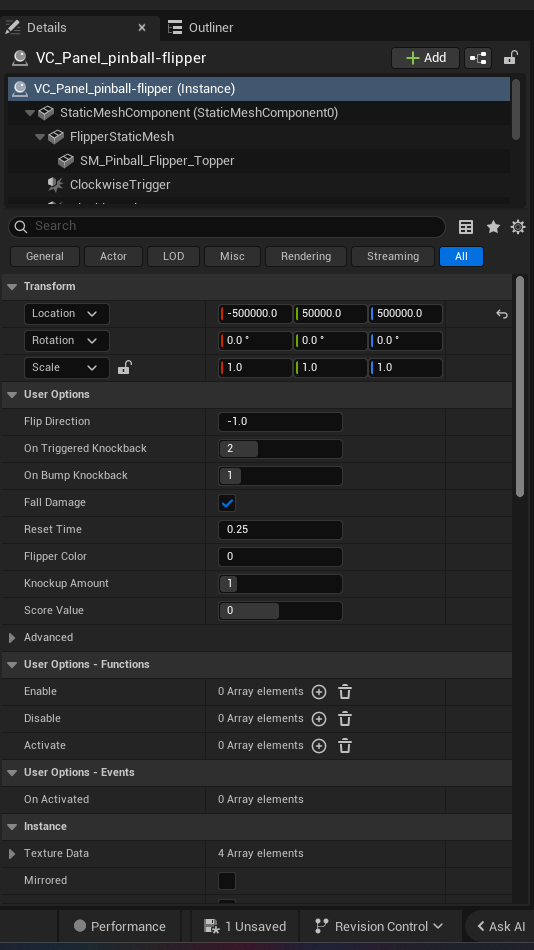Open Ask AI panel

pyautogui.click(x=500, y=926)
